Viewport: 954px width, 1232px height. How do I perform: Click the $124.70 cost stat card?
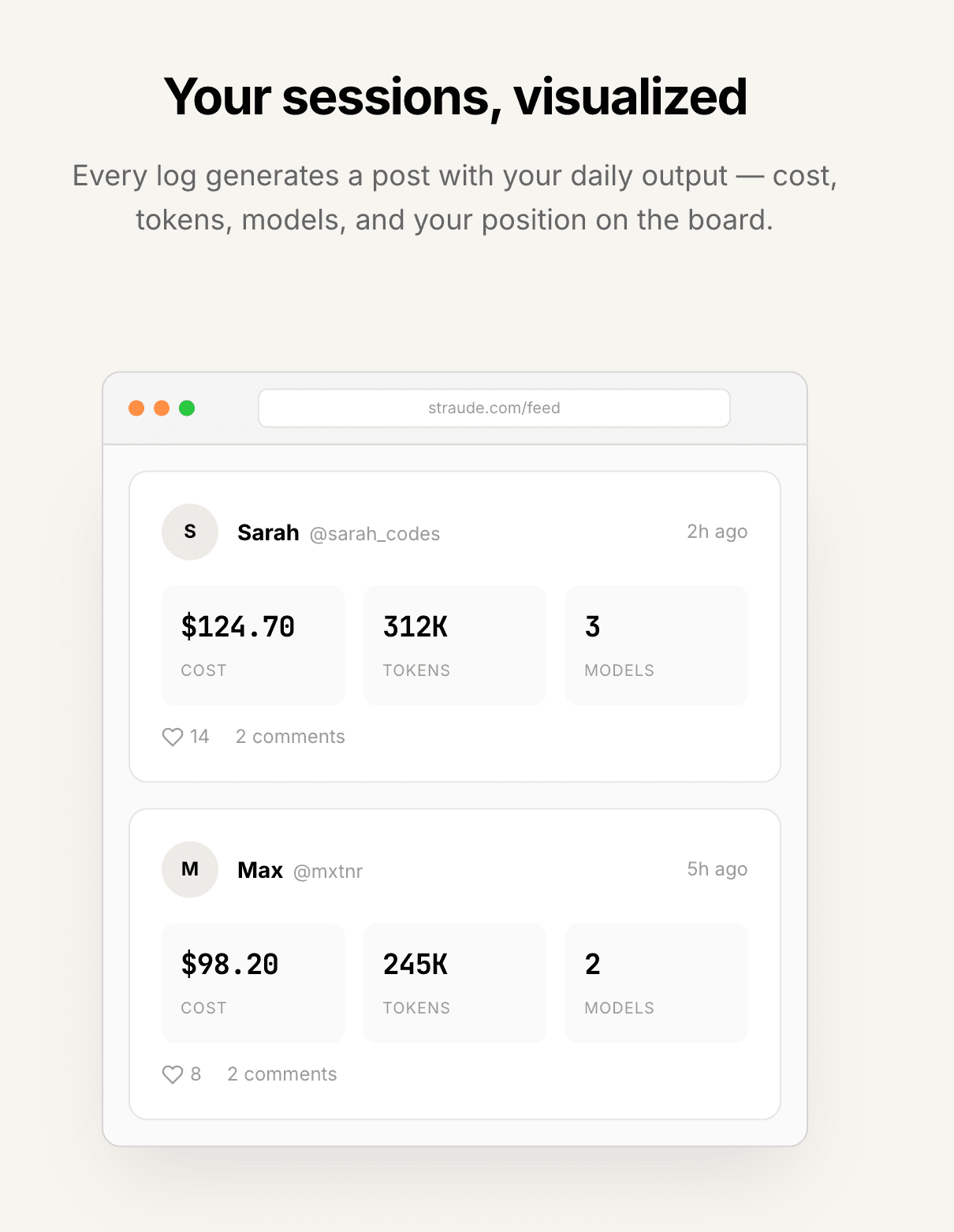(253, 645)
